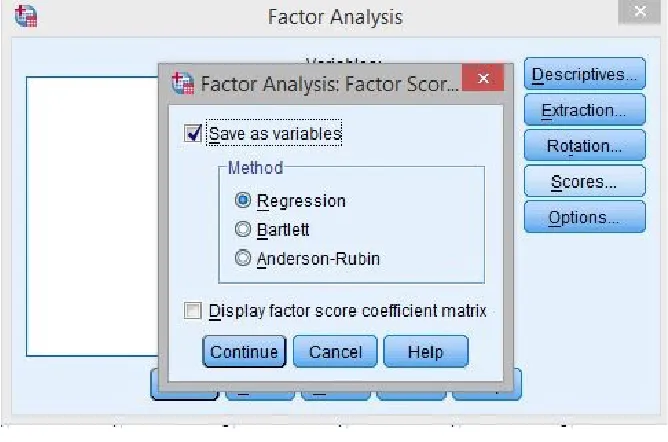Open the Scores settings
668x442 pixels.
[x=584, y=181]
